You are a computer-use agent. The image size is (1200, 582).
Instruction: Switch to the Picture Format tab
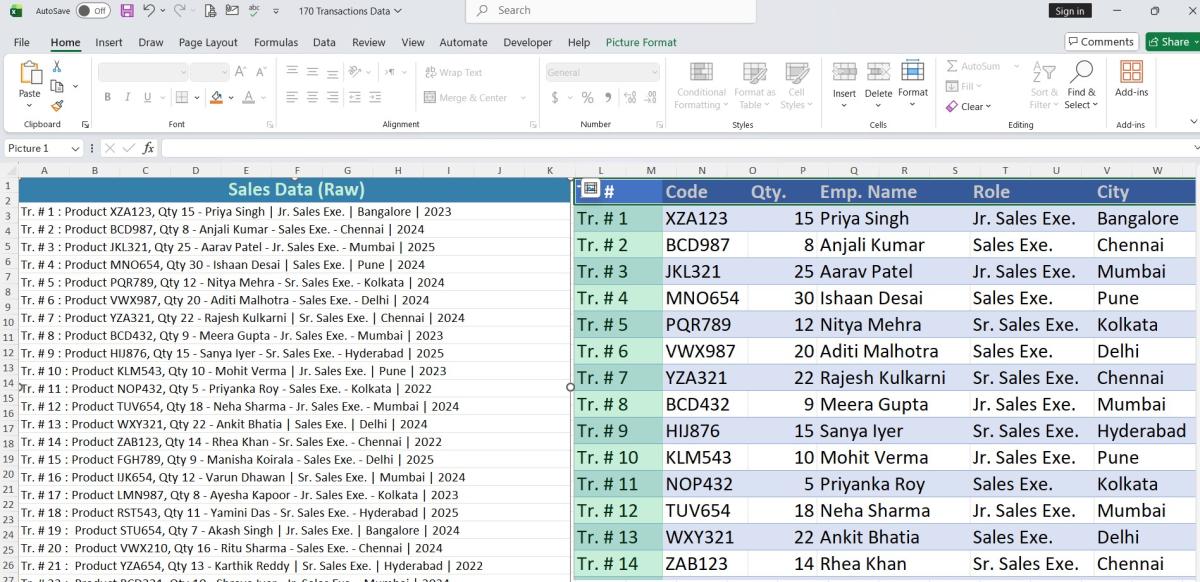[641, 42]
